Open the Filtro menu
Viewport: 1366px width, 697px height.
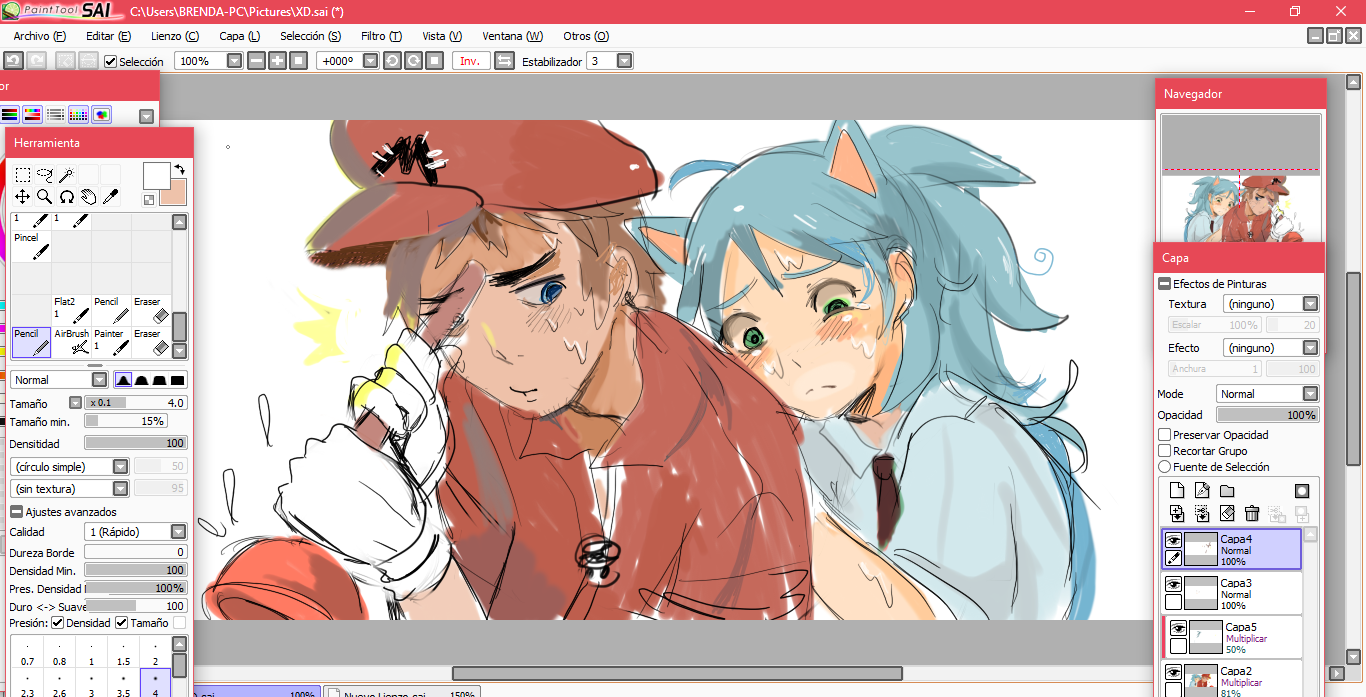[381, 36]
